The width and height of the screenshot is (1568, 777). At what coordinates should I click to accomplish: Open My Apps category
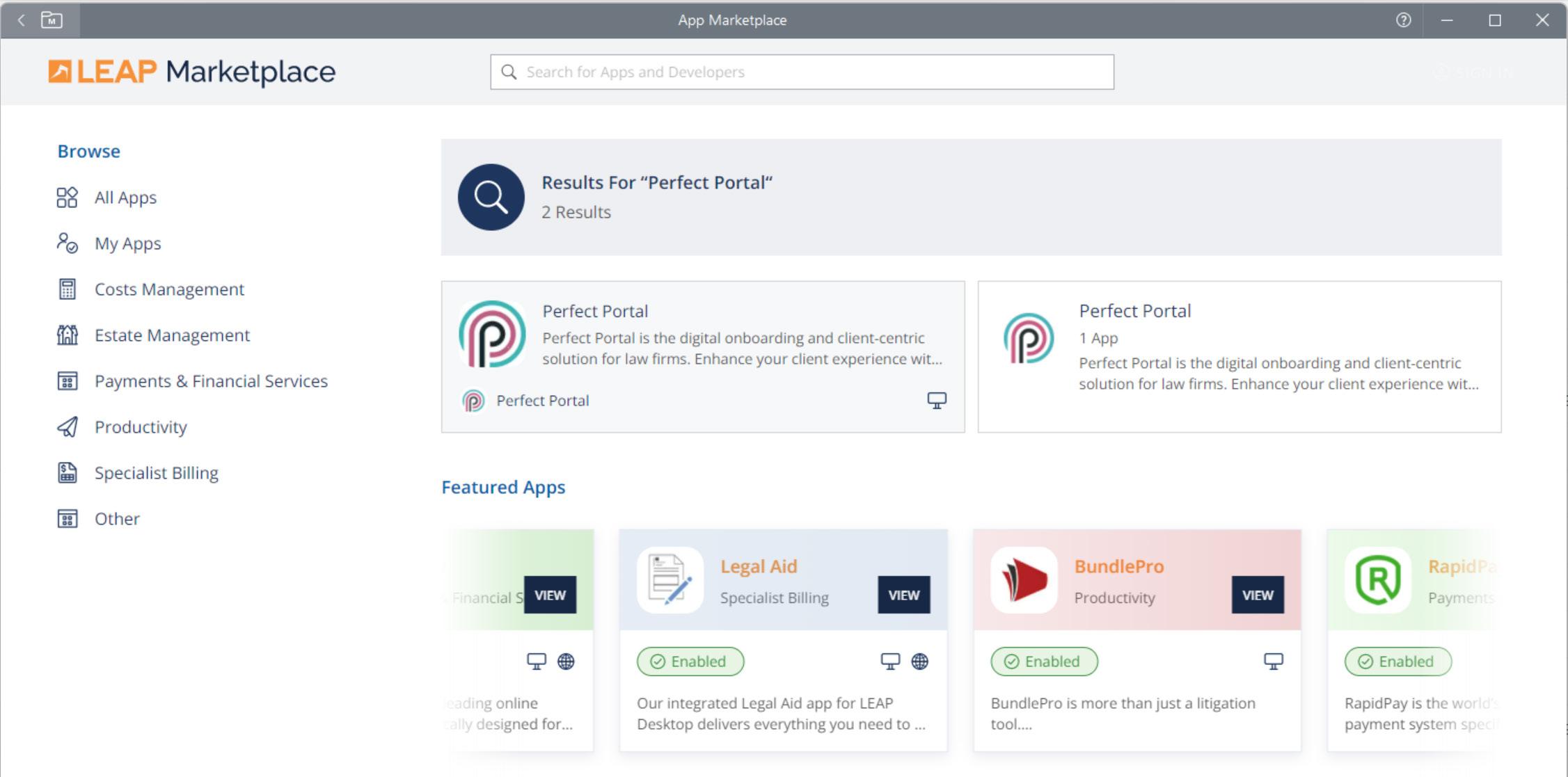(128, 243)
